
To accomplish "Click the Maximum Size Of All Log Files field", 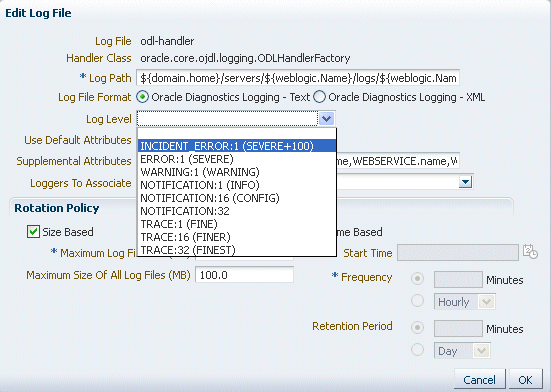I will tap(245, 275).
